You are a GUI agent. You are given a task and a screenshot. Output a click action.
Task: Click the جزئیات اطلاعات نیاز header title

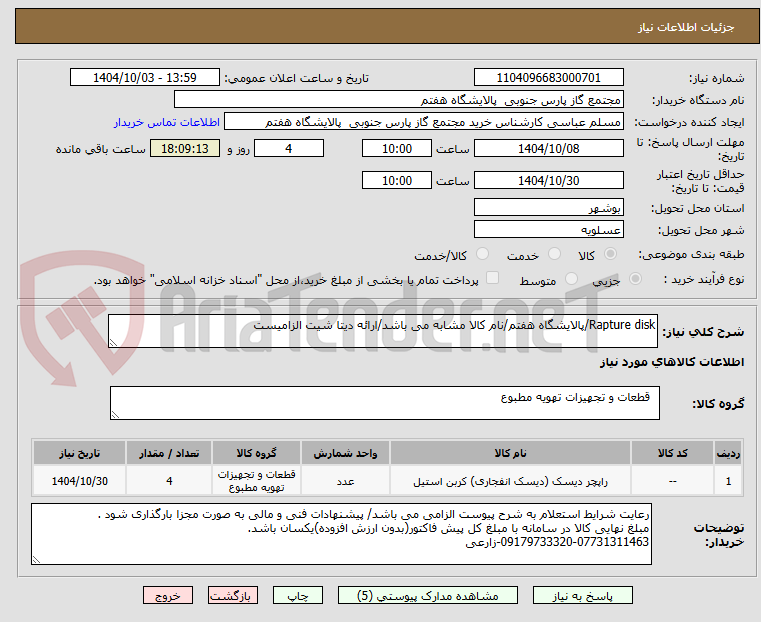point(686,27)
